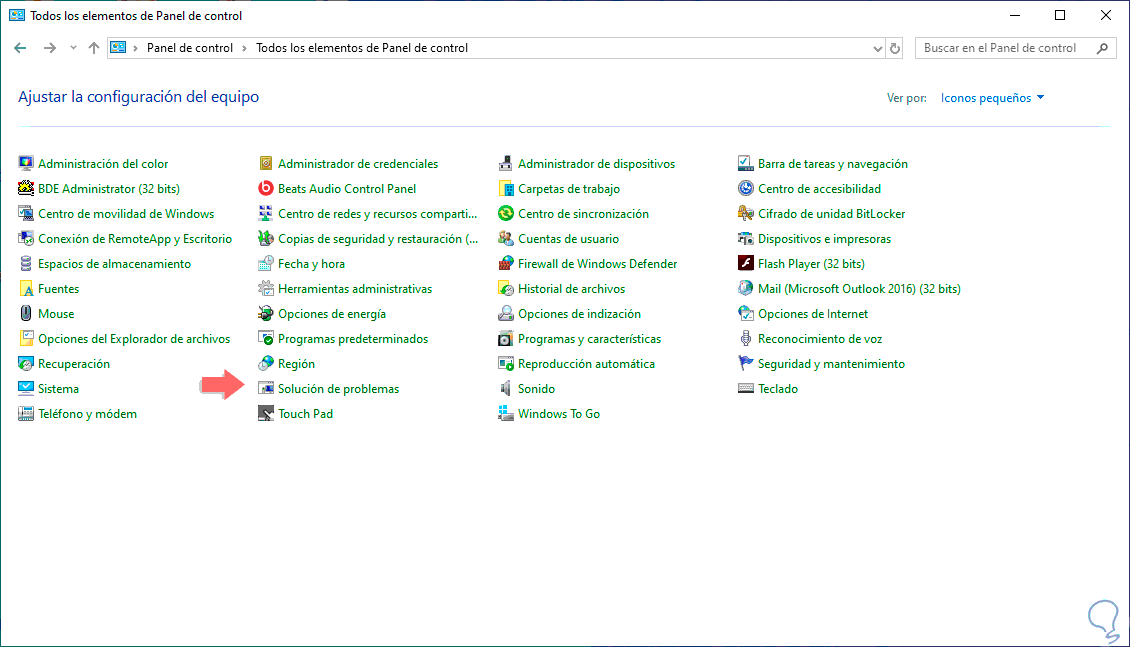The height and width of the screenshot is (647, 1130).
Task: Open the Iconos pequeños view dropdown
Action: (x=992, y=98)
